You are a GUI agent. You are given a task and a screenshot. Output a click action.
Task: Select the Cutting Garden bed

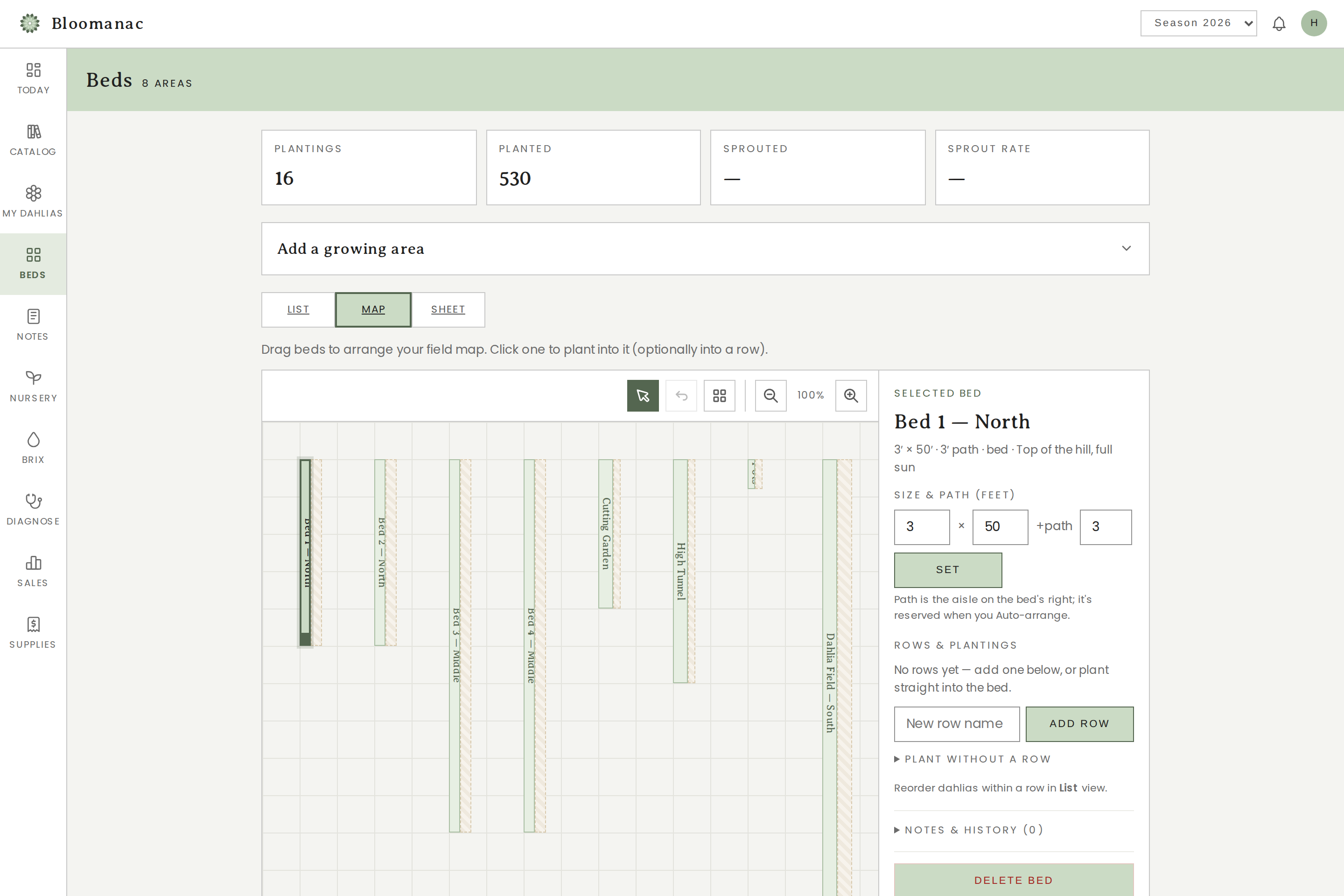coord(606,534)
